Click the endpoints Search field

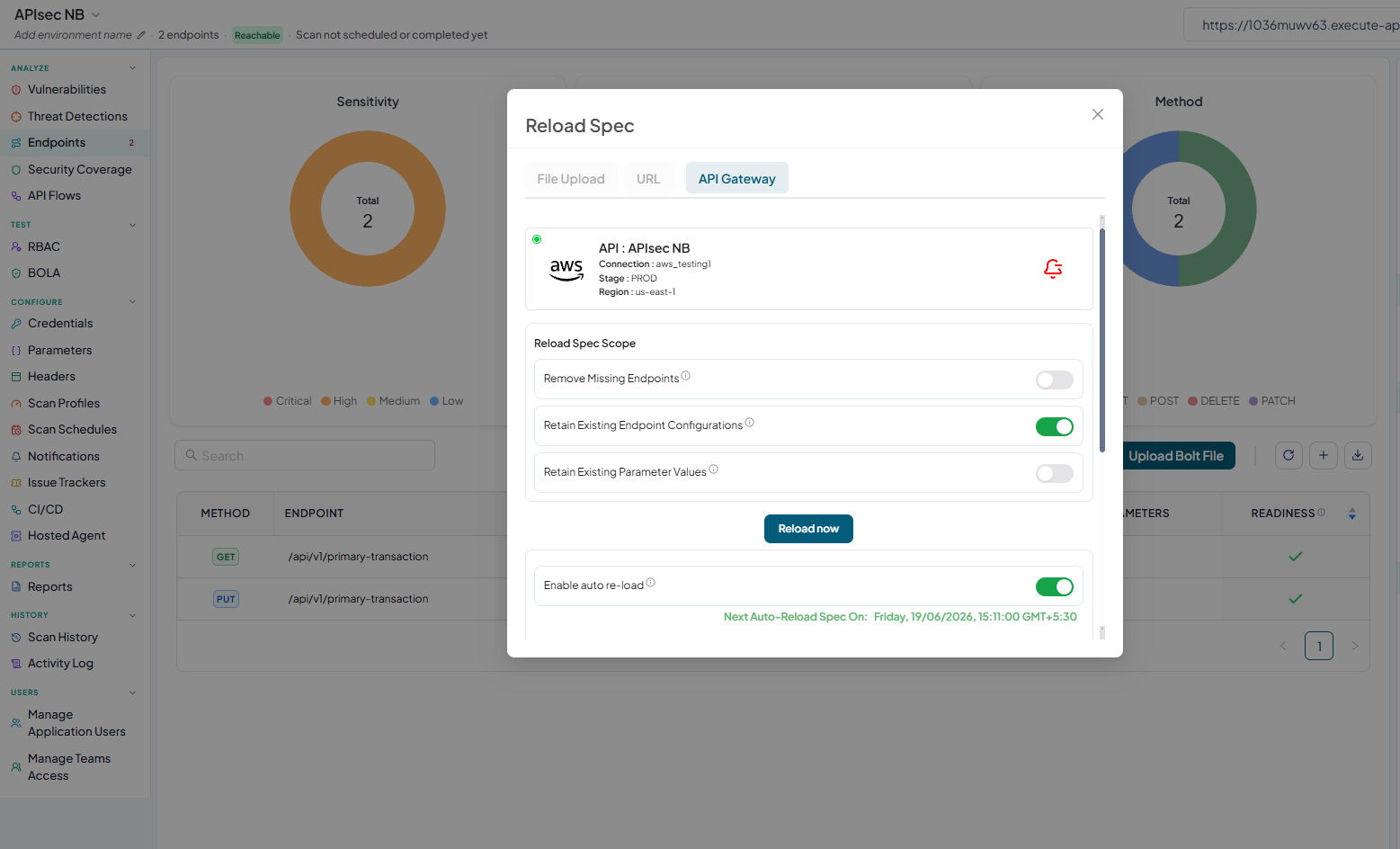coord(305,456)
